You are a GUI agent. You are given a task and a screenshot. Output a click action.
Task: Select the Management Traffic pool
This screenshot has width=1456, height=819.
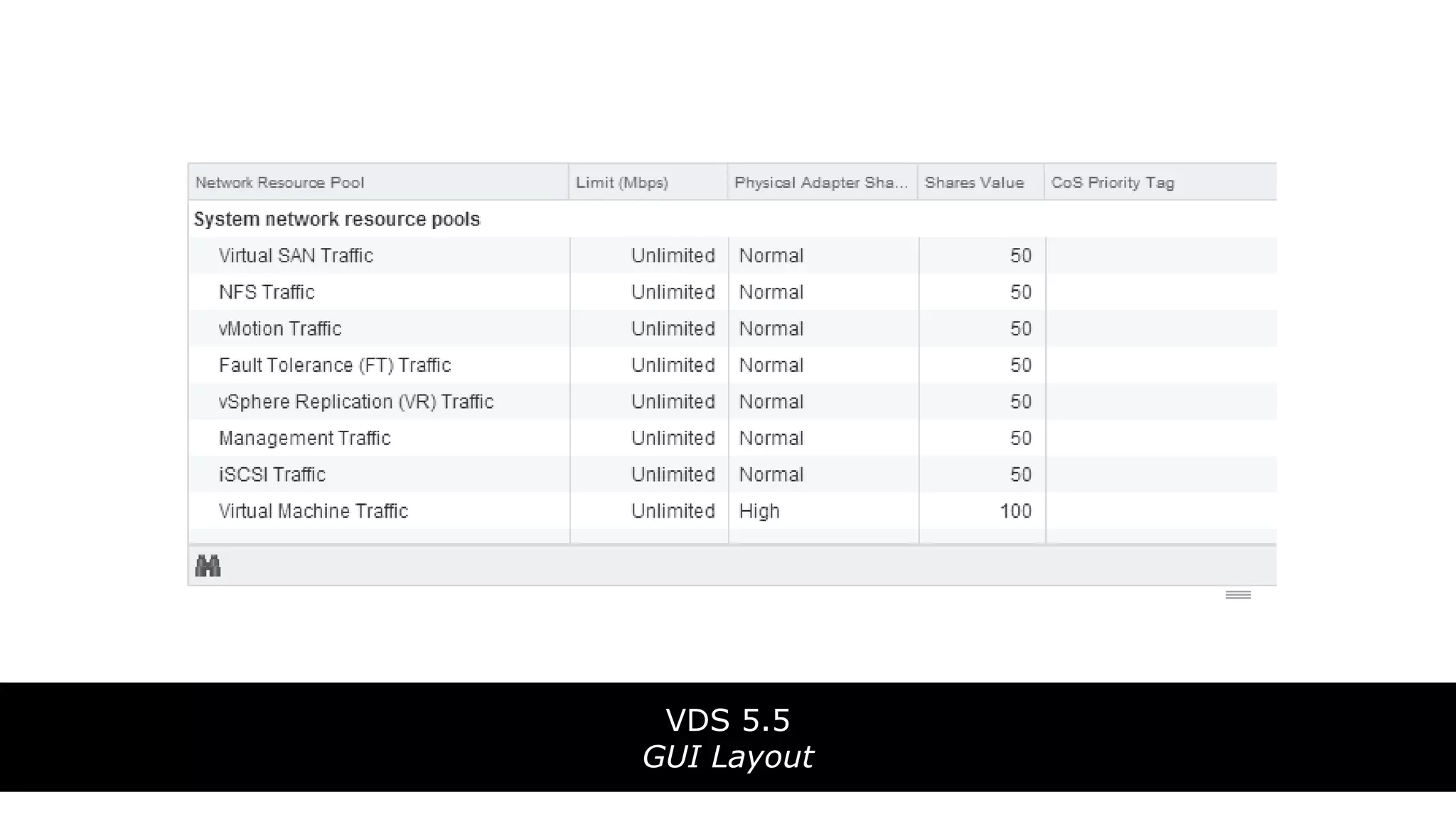(732, 438)
